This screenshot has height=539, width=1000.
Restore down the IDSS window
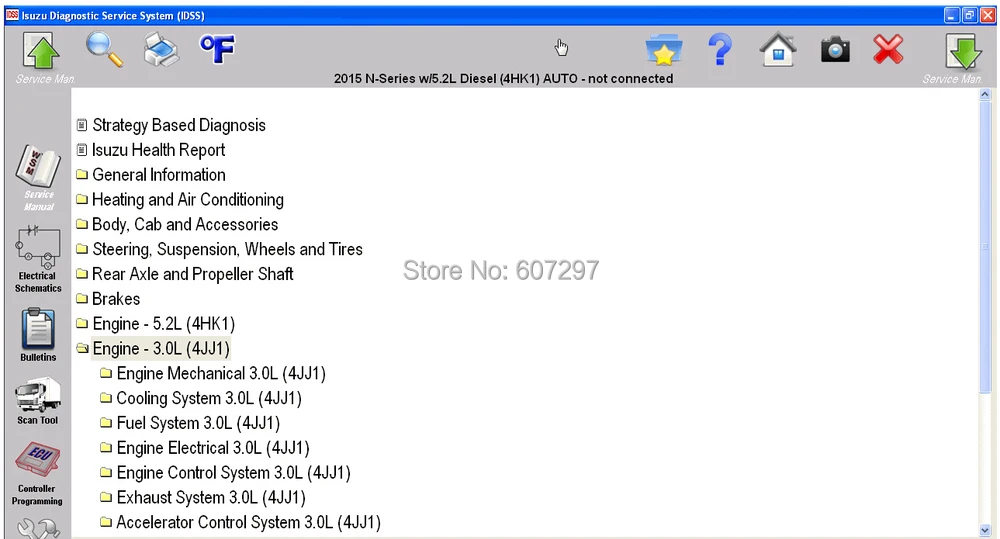coord(969,15)
